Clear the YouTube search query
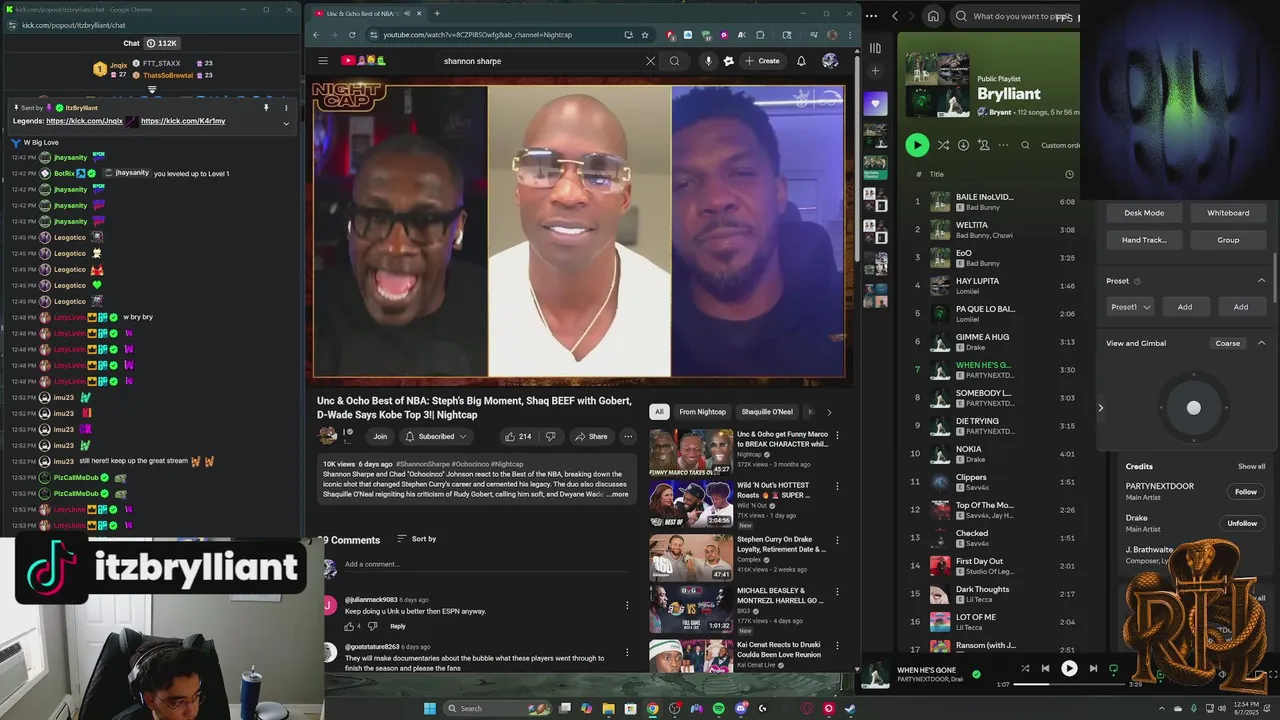This screenshot has width=1280, height=720. click(650, 61)
